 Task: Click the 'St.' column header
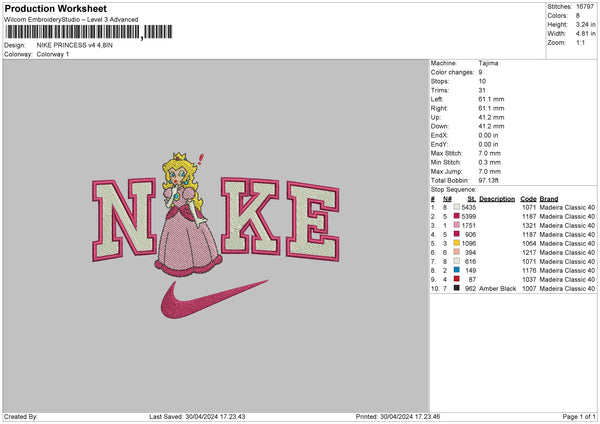click(472, 199)
